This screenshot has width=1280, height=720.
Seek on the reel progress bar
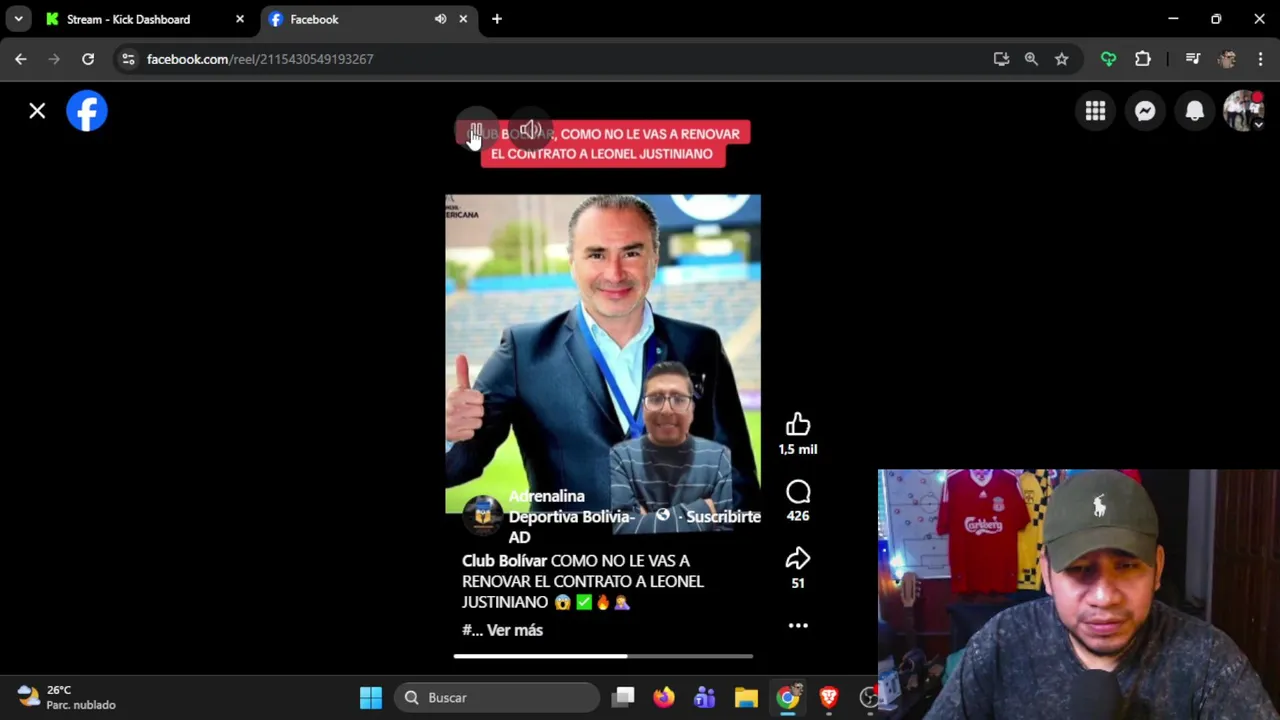point(603,656)
